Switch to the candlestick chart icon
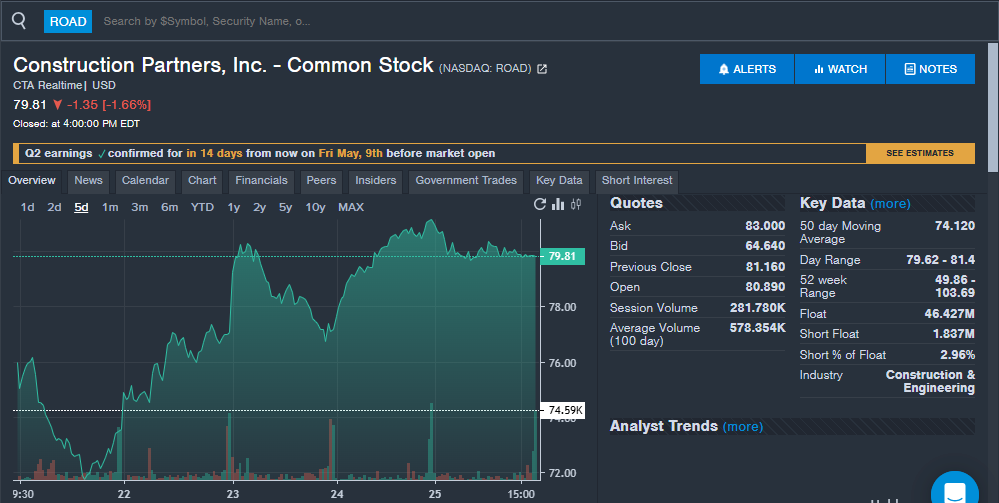Screen dimensions: 999x503 pyautogui.click(x=576, y=204)
